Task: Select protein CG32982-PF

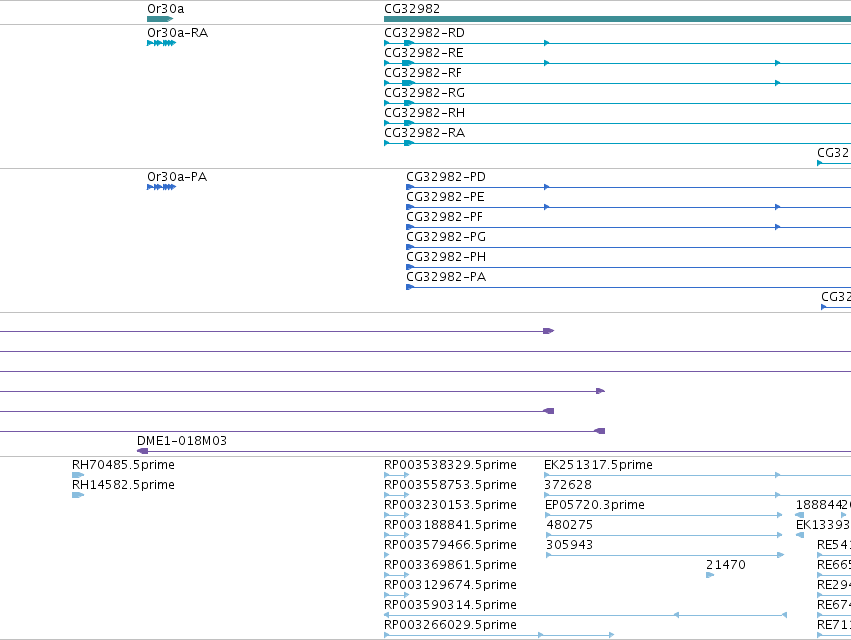Action: point(444,217)
